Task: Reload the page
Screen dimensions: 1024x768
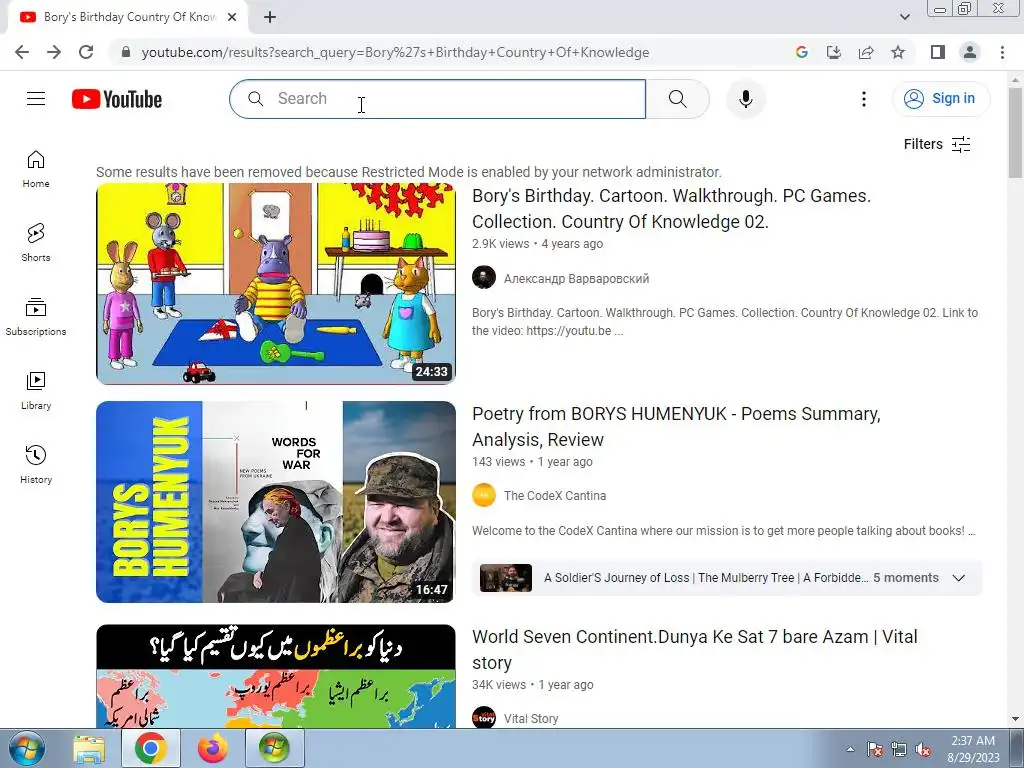Action: point(86,52)
